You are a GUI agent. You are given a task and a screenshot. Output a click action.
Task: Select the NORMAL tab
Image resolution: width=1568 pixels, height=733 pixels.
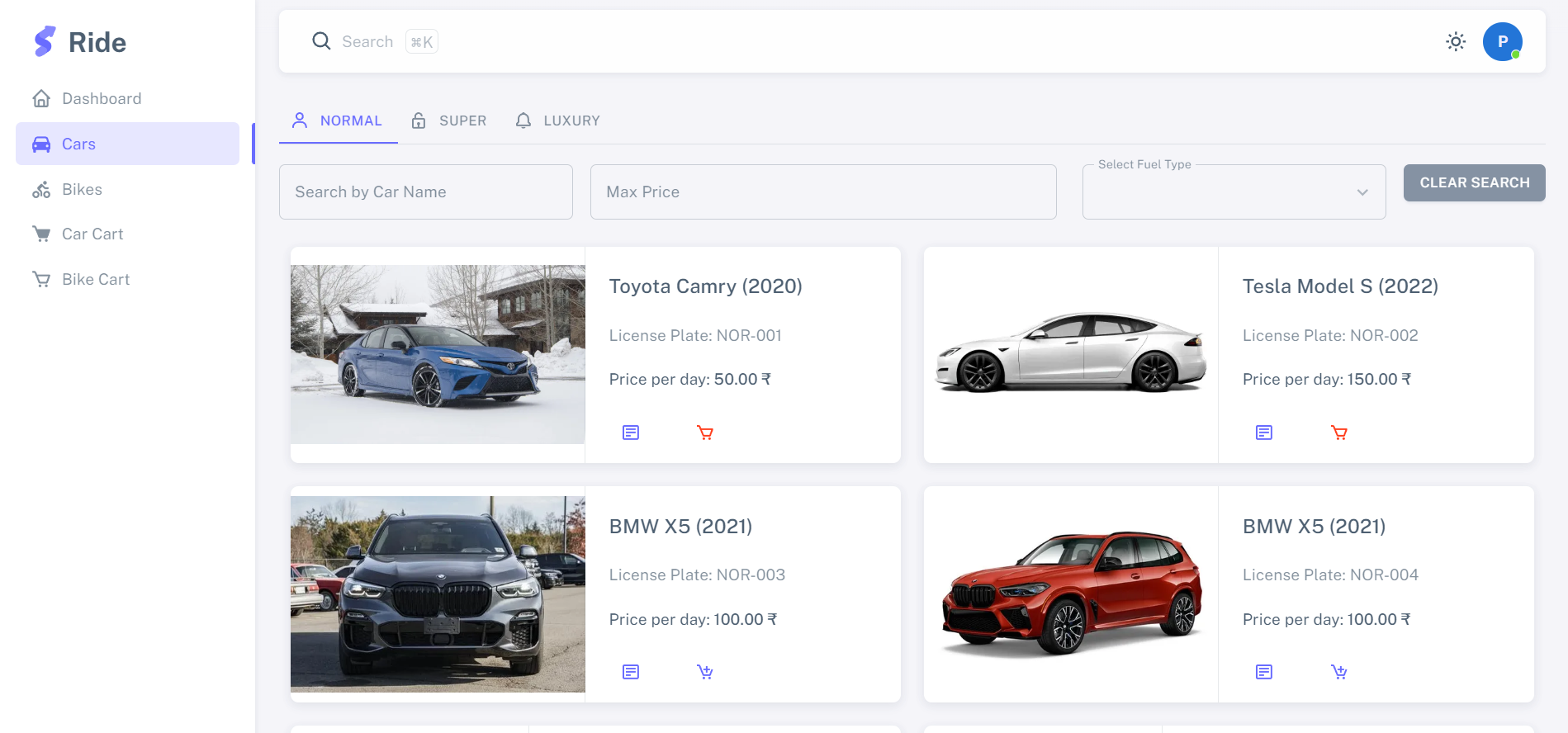pos(338,121)
